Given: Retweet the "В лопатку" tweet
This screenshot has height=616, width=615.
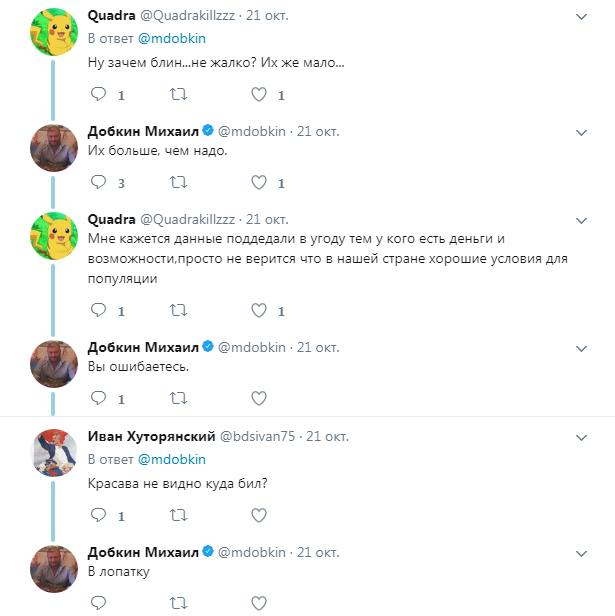Looking at the screenshot, I should pos(178,603).
